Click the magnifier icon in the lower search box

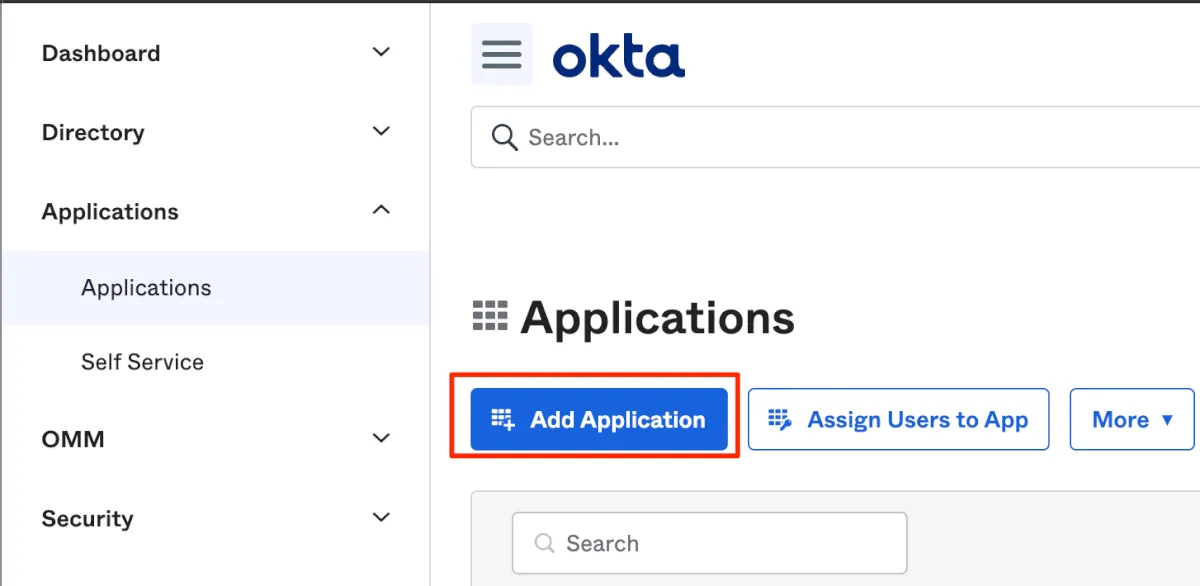tap(545, 543)
